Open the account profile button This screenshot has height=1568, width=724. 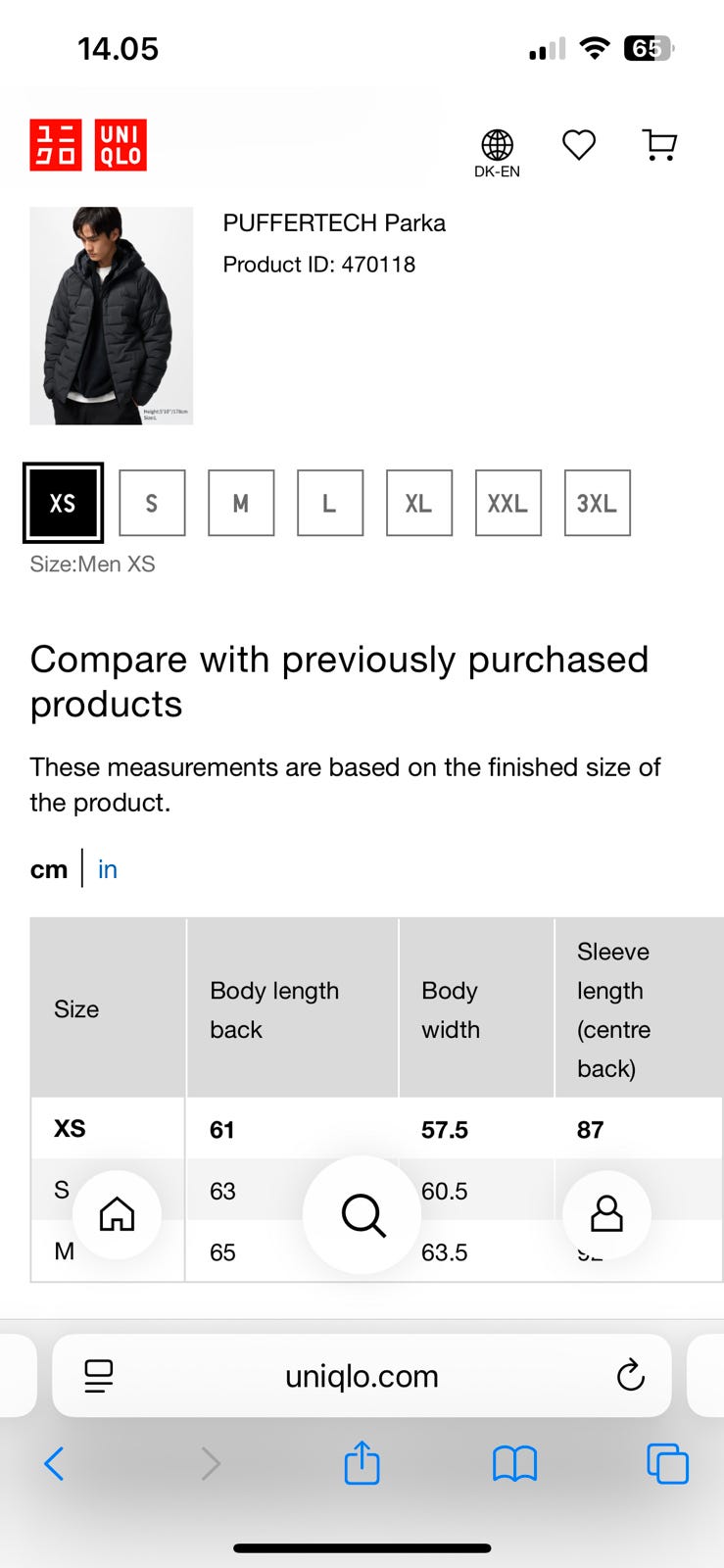point(606,1214)
